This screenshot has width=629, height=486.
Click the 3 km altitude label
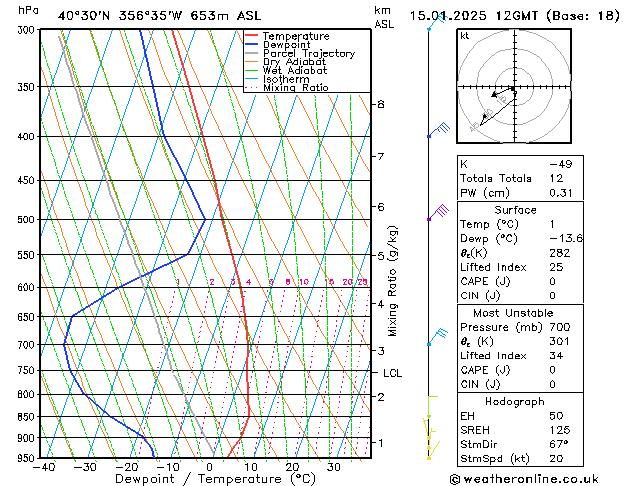point(381,351)
